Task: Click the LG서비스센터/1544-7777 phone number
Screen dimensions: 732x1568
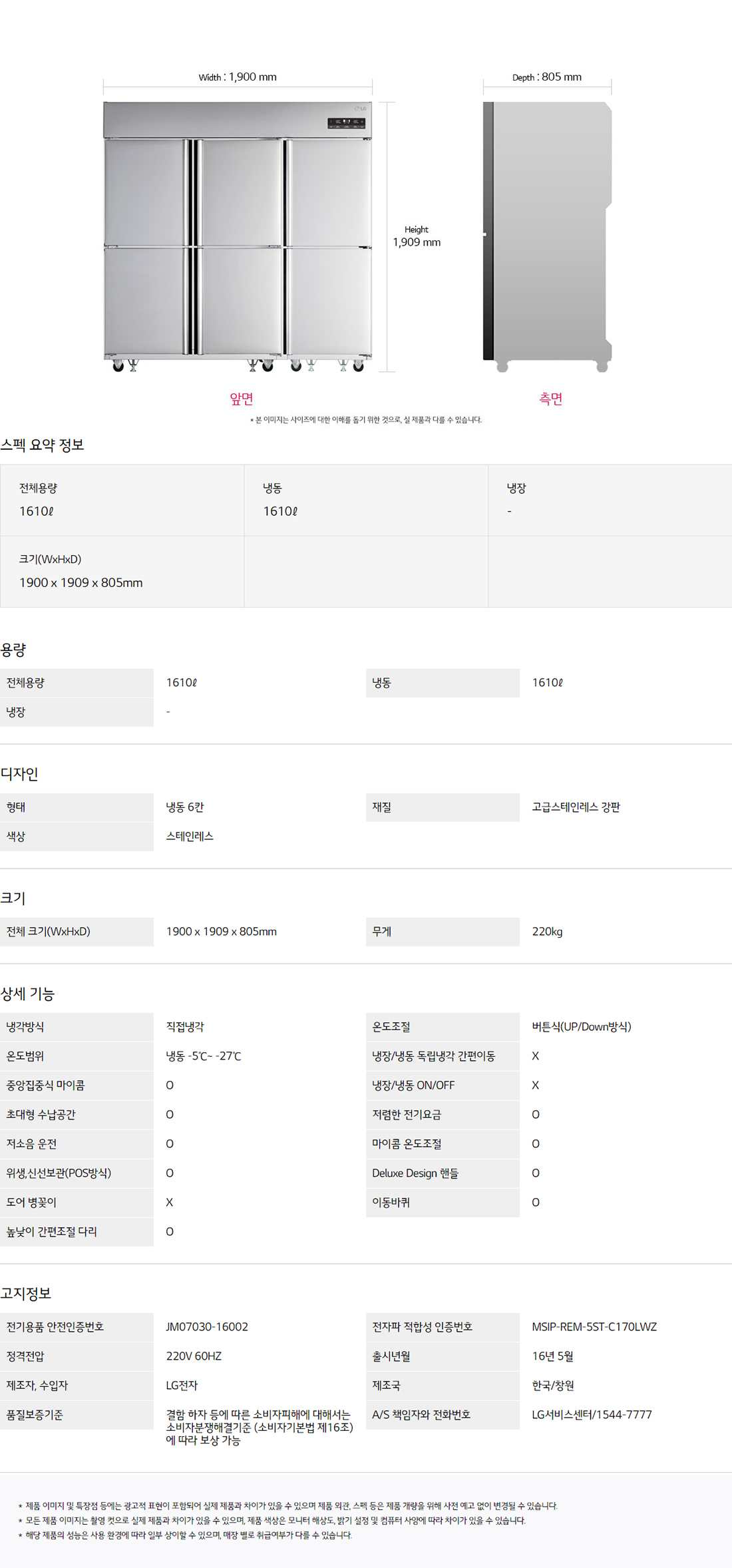Action: click(592, 1415)
